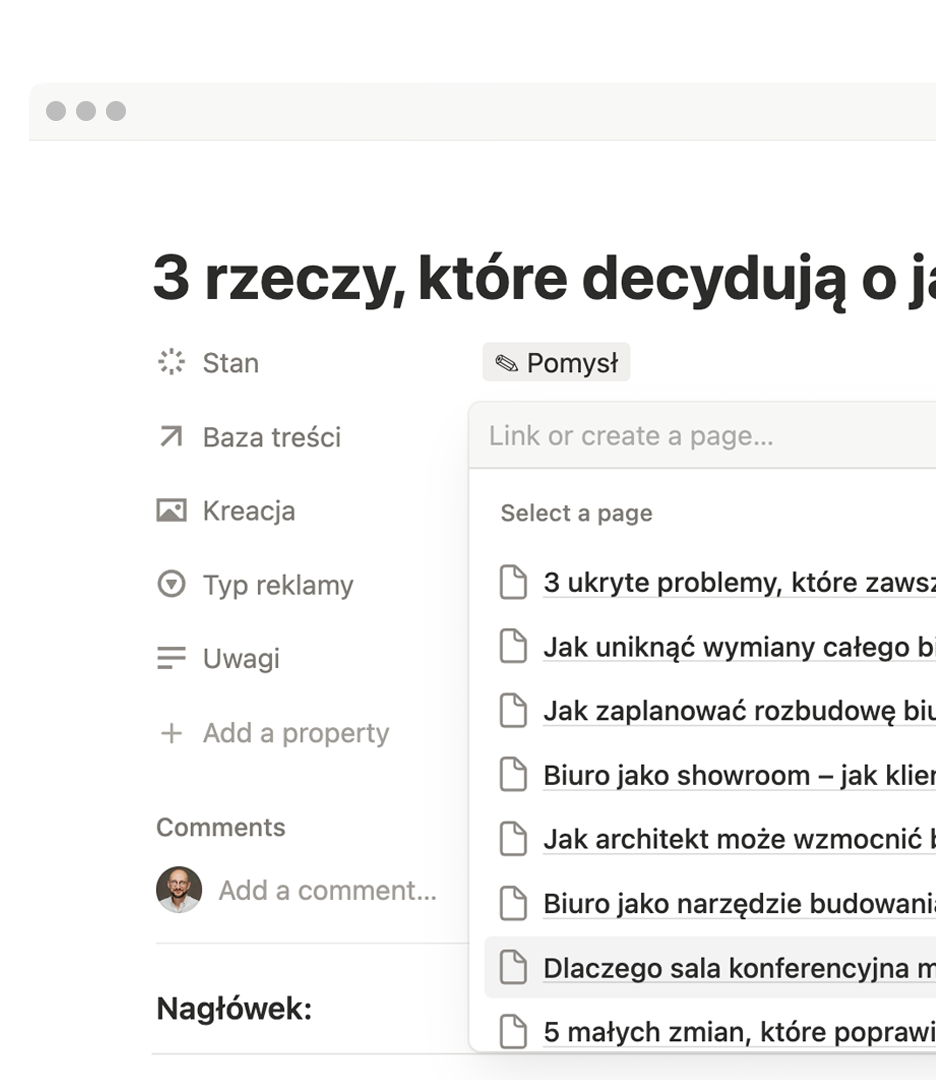
Task: Open the Typ reklamy property menu
Action: click(277, 585)
